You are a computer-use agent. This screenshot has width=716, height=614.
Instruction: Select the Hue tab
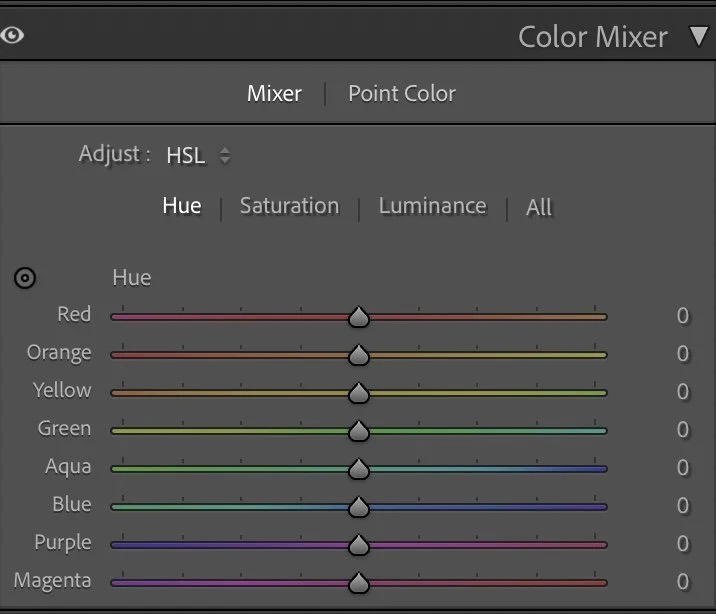coord(182,206)
